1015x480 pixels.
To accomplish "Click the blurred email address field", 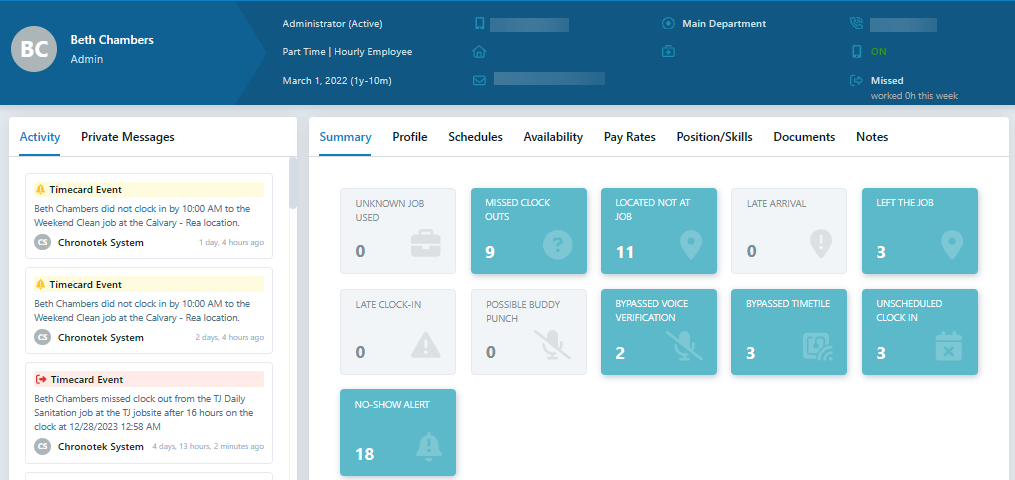I will point(549,79).
